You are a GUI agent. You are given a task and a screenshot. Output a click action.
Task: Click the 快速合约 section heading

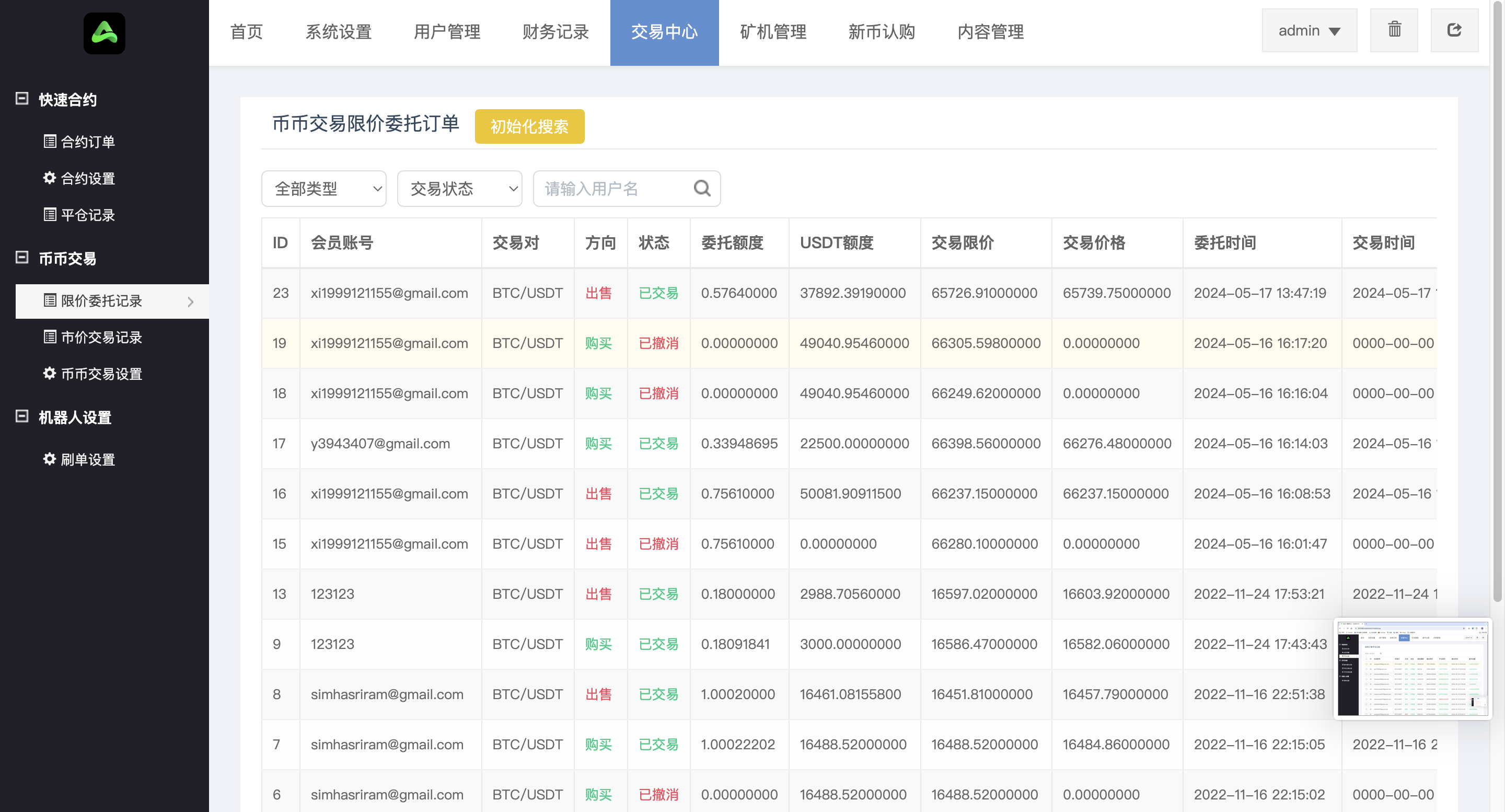[67, 100]
